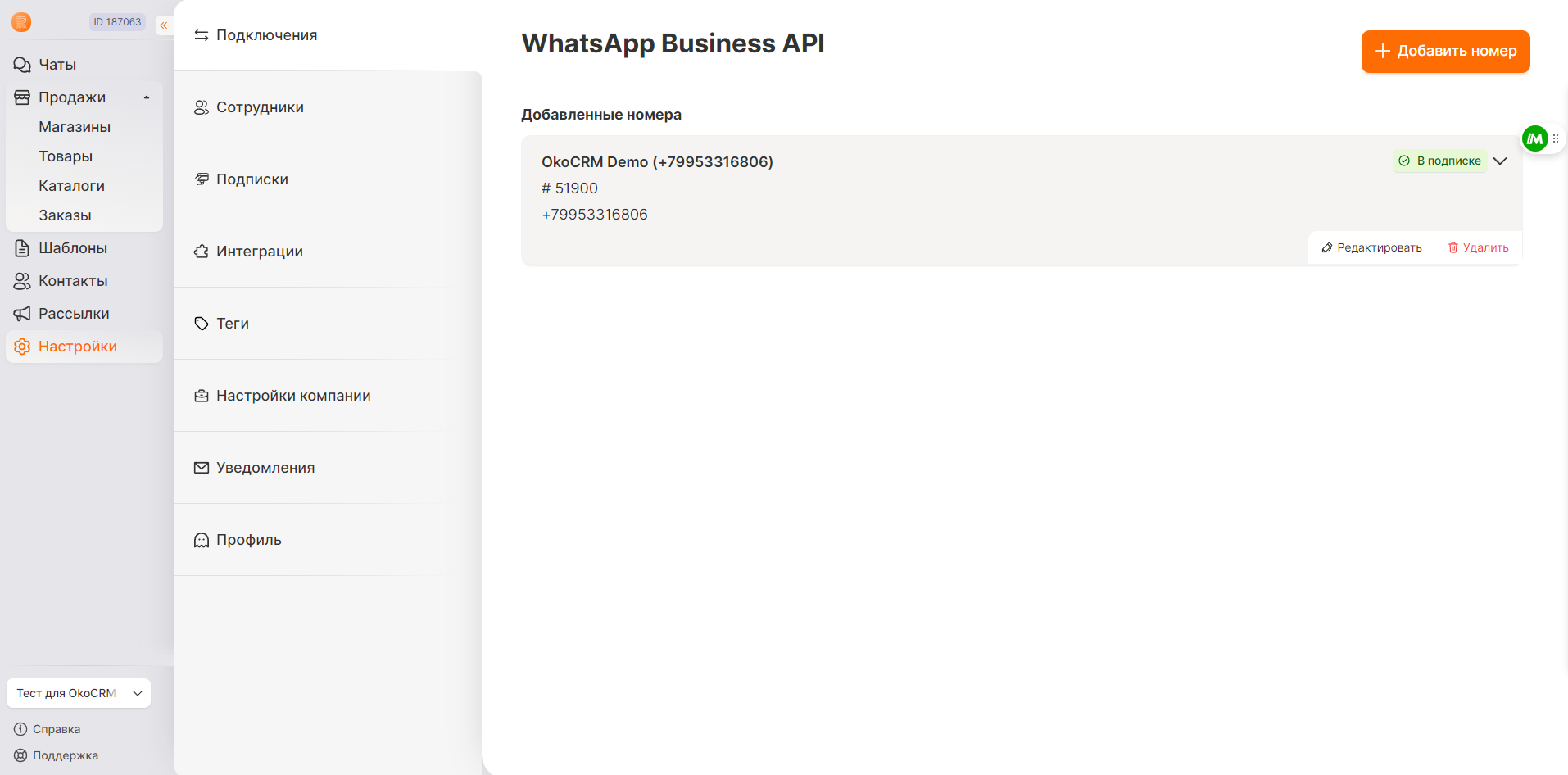Click Удалить on the number card
This screenshot has width=1568, height=775.
(x=1478, y=247)
